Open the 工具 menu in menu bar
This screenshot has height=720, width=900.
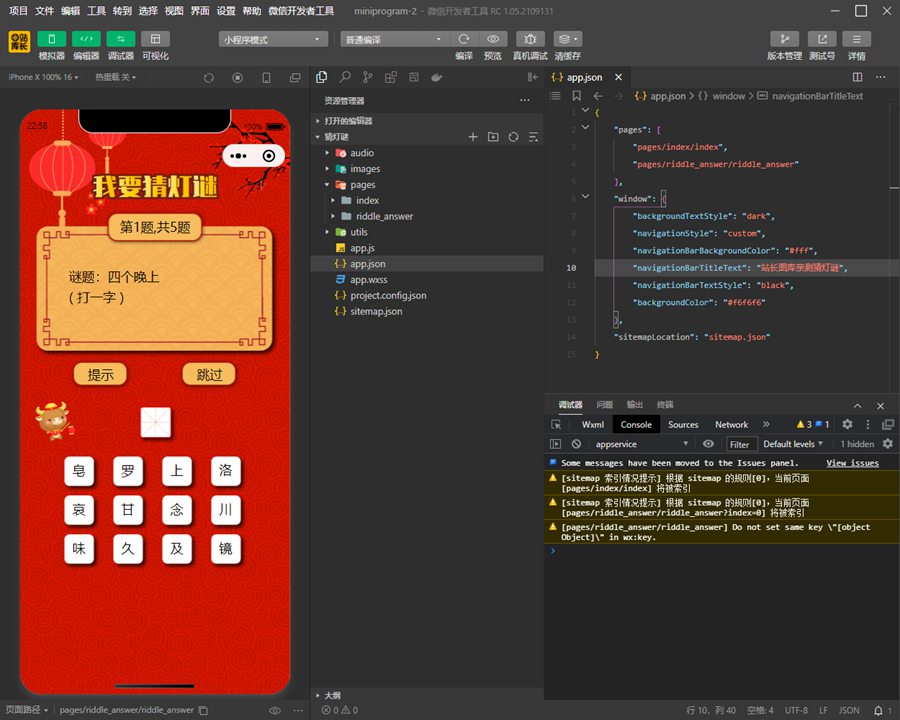pos(96,11)
